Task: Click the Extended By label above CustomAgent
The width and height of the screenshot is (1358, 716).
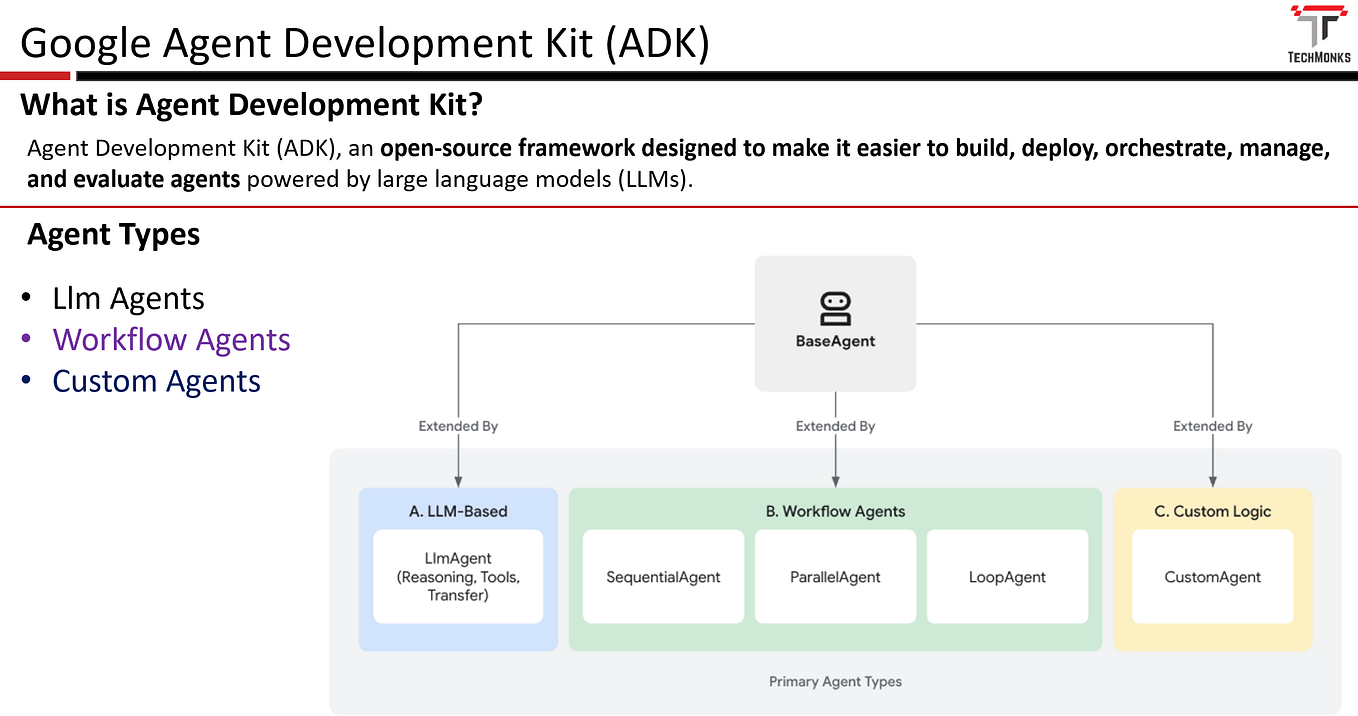Action: click(1212, 425)
